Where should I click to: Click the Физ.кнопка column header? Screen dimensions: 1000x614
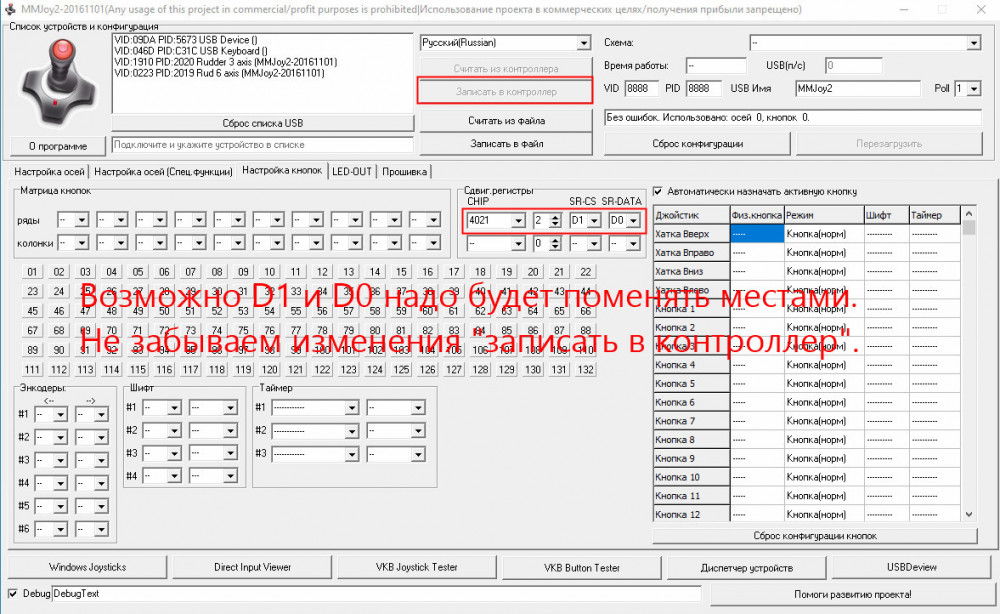[x=756, y=216]
